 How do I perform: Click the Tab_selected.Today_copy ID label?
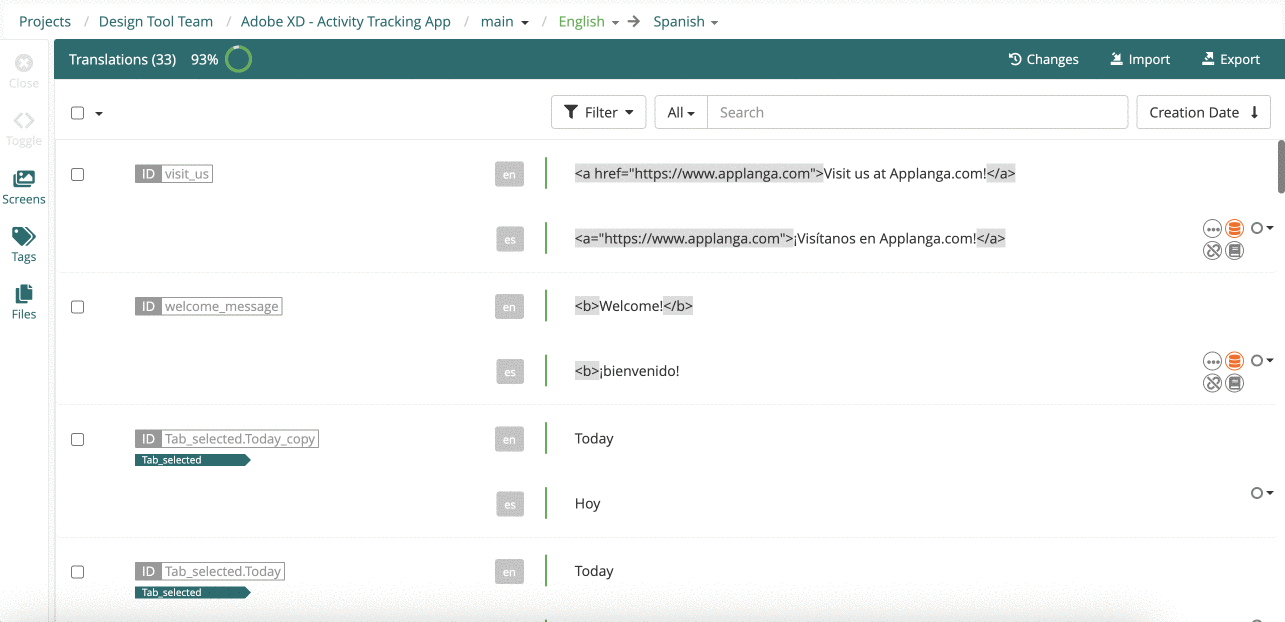click(227, 439)
